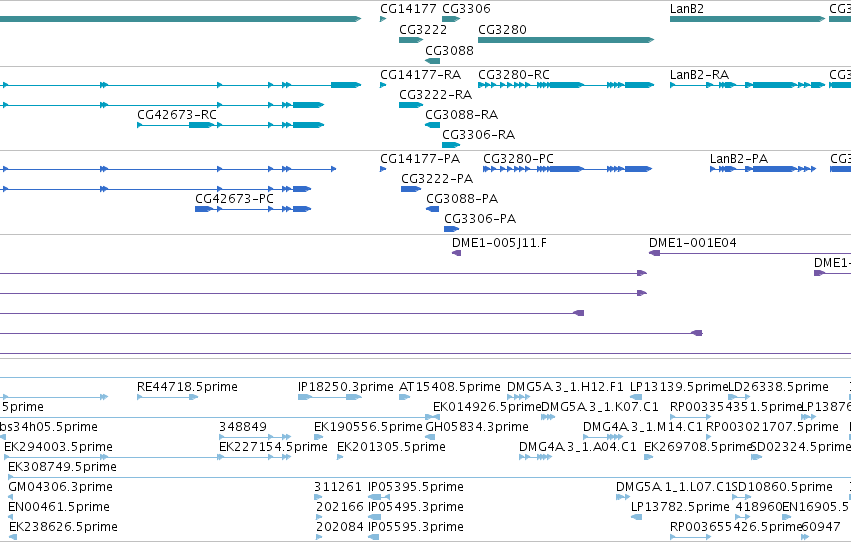The width and height of the screenshot is (851, 542).
Task: Select the CG3088-RA transcript label
Action: coord(461,115)
